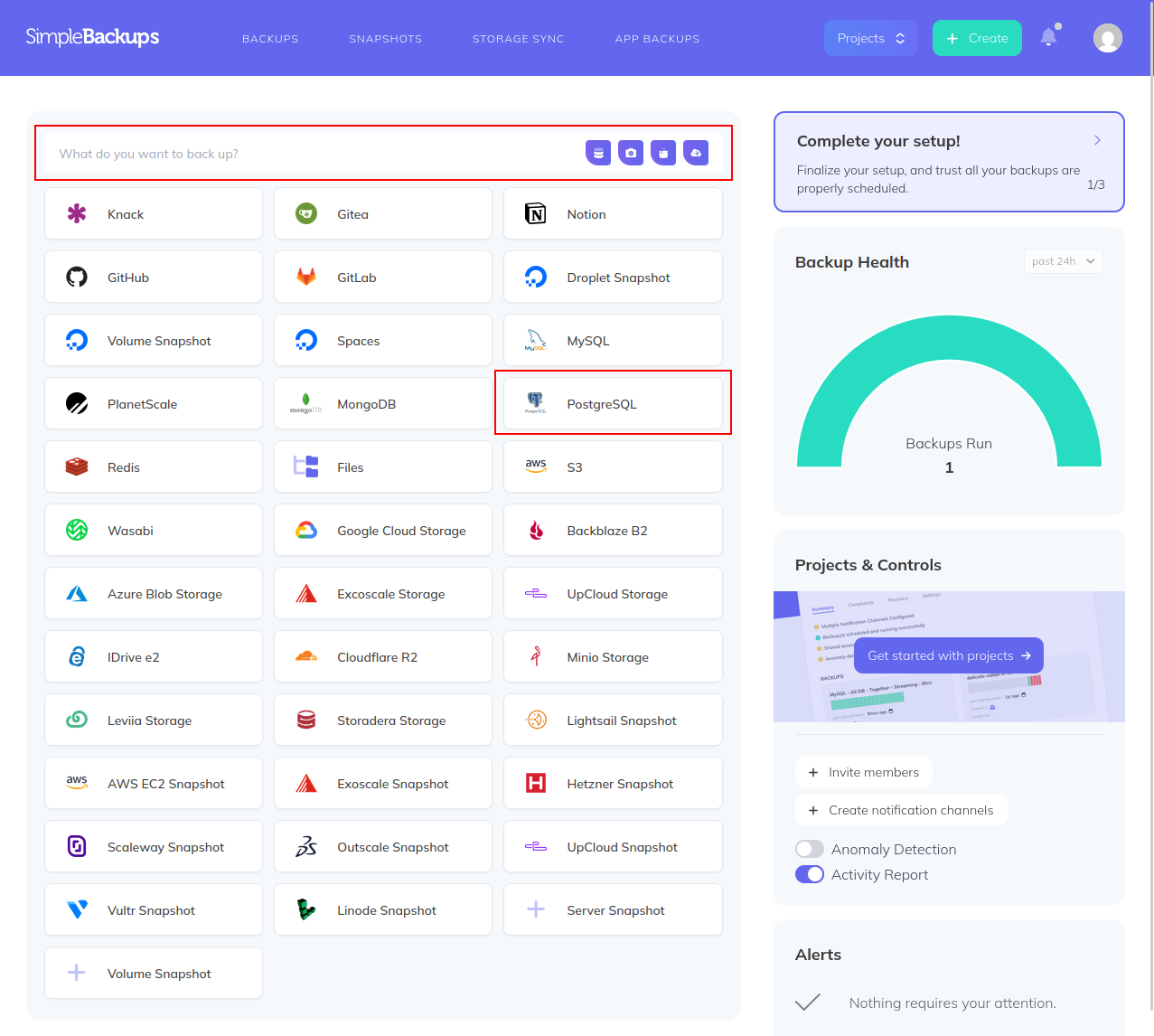Screen dimensions: 1154x1036
Task: Choose the Exoscale Snapshot card
Action: coord(383,784)
